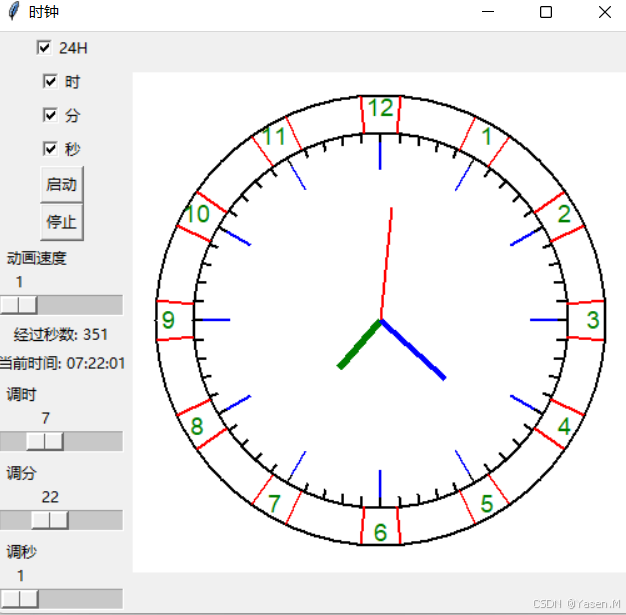Viewport: 626px width, 615px height.
Task: Click the thin red second hand
Action: pos(386,264)
